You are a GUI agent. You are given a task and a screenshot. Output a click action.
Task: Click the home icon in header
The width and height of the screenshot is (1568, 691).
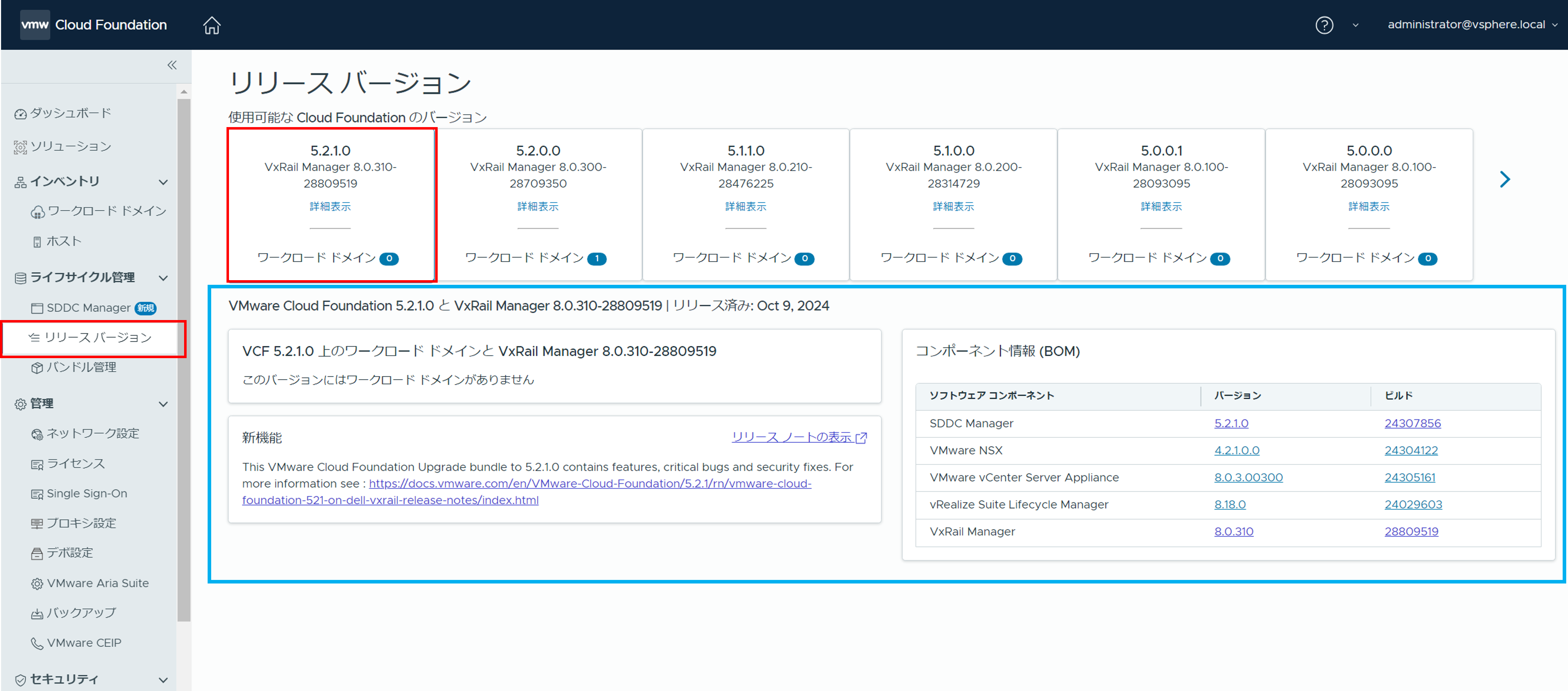point(212,25)
